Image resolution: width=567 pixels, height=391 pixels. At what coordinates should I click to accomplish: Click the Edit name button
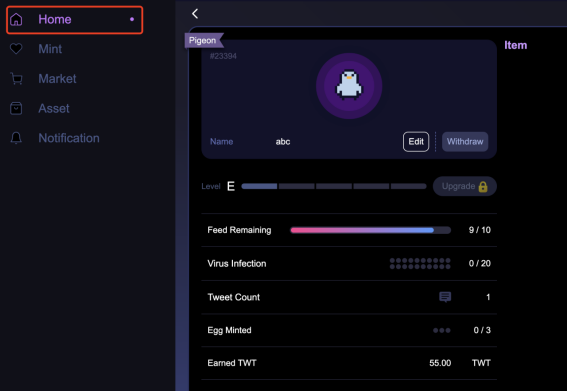tap(416, 141)
